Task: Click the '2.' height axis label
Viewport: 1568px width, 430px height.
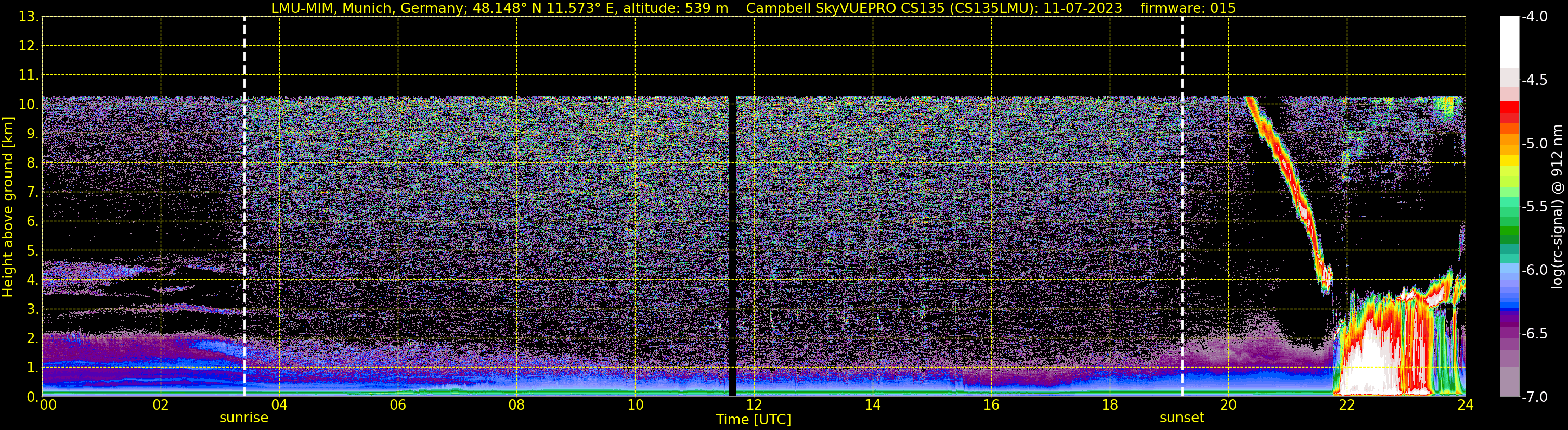Action: [32, 339]
